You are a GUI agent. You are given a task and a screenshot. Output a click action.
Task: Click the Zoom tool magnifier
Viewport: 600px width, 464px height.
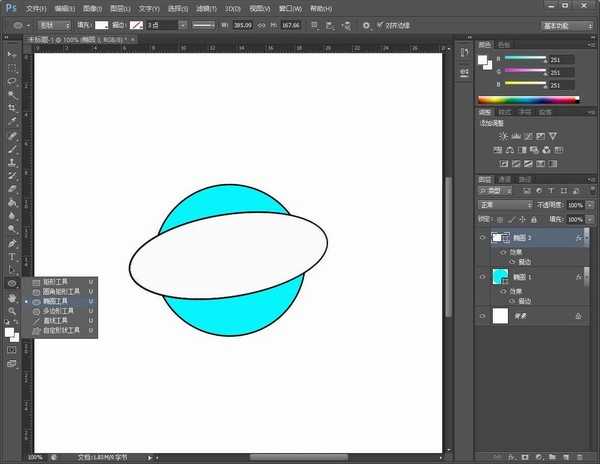tap(12, 311)
